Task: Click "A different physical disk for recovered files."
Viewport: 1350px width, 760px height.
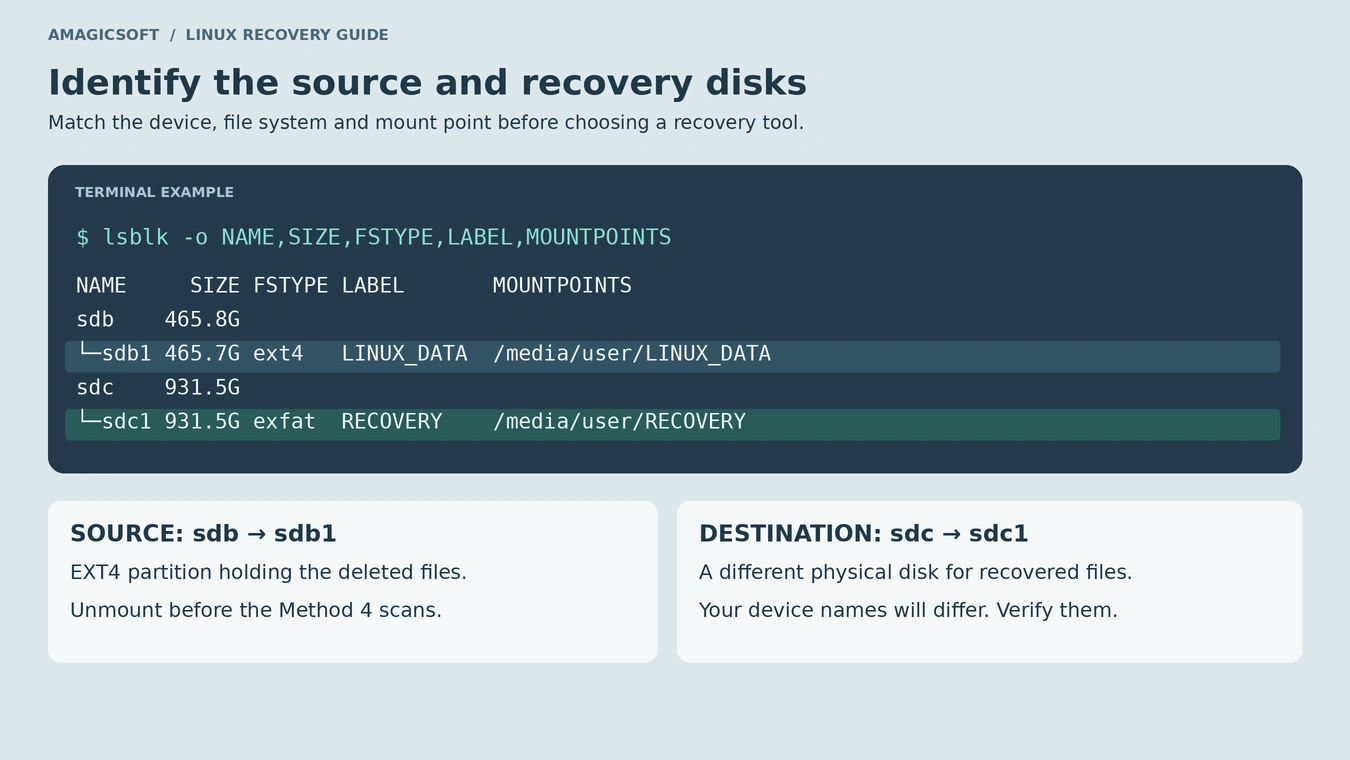Action: [916, 573]
